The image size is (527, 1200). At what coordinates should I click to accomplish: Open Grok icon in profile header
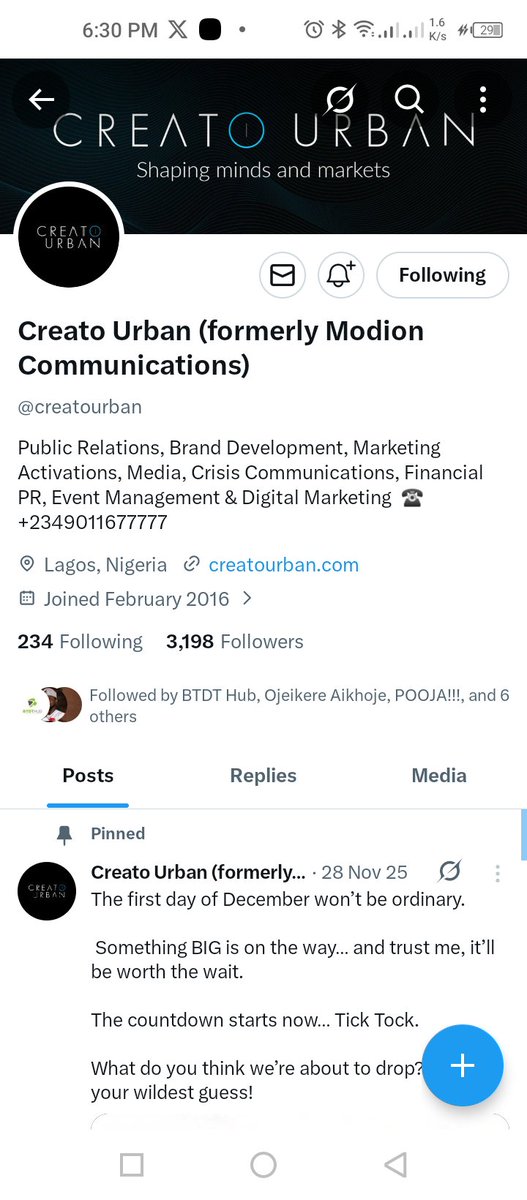(339, 99)
